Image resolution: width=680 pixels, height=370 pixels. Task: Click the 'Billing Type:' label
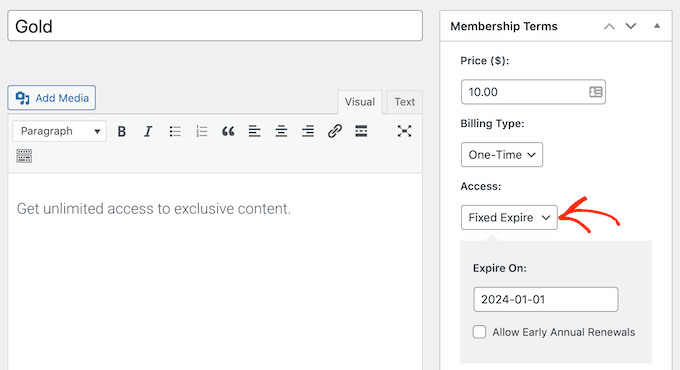pos(492,124)
